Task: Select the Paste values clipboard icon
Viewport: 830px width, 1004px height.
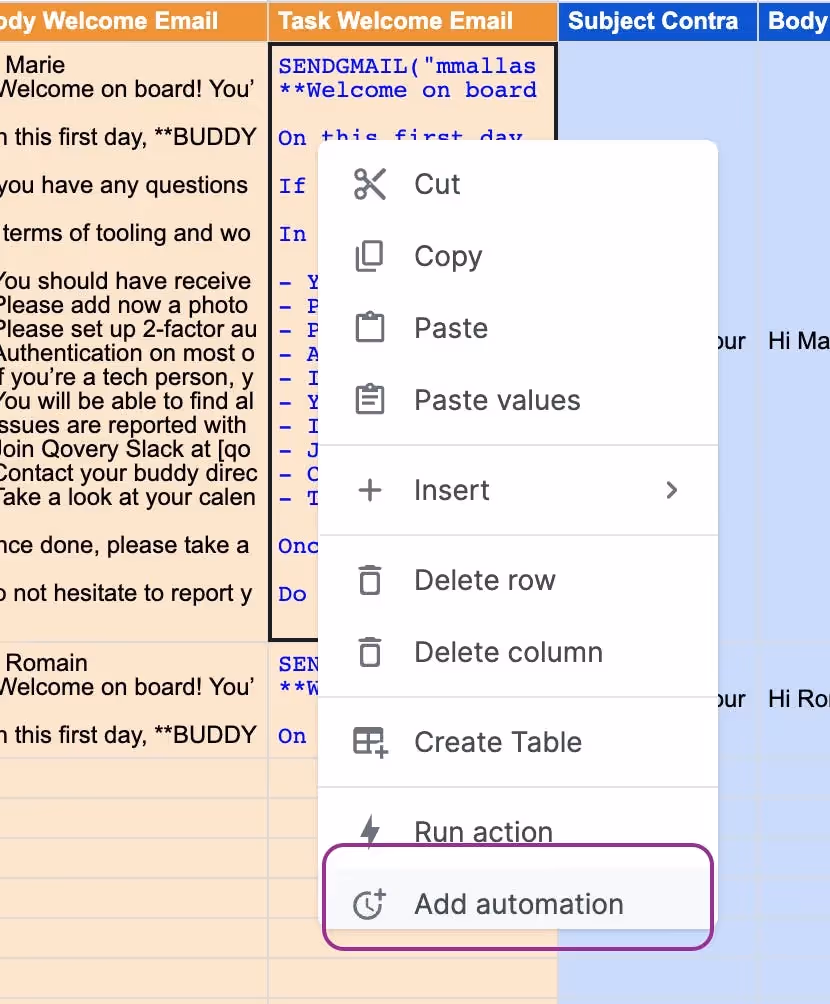Action: (x=370, y=400)
